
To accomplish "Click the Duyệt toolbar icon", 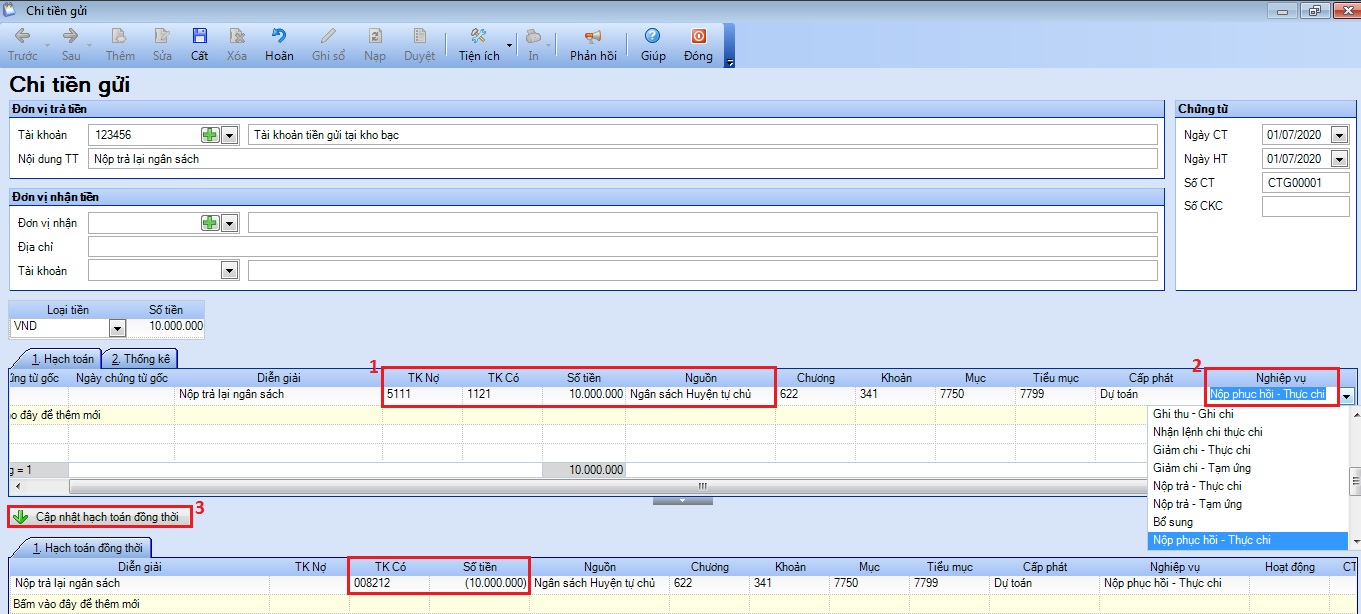I will [419, 37].
